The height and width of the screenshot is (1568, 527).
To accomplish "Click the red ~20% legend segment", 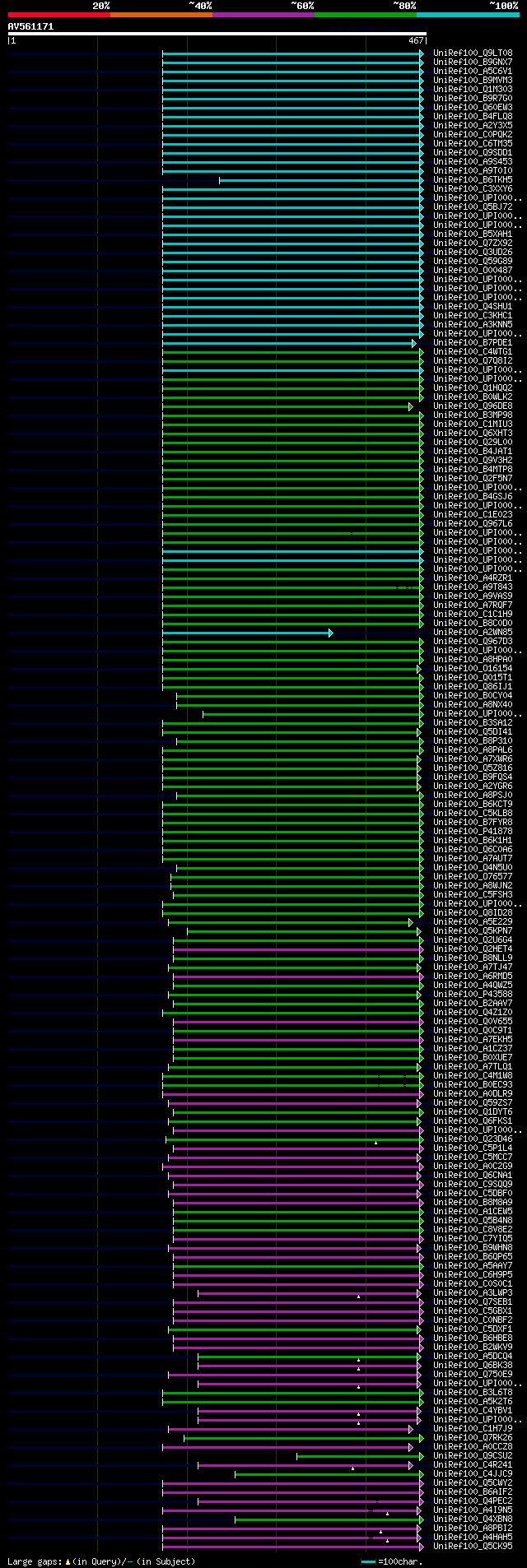I will (x=59, y=15).
